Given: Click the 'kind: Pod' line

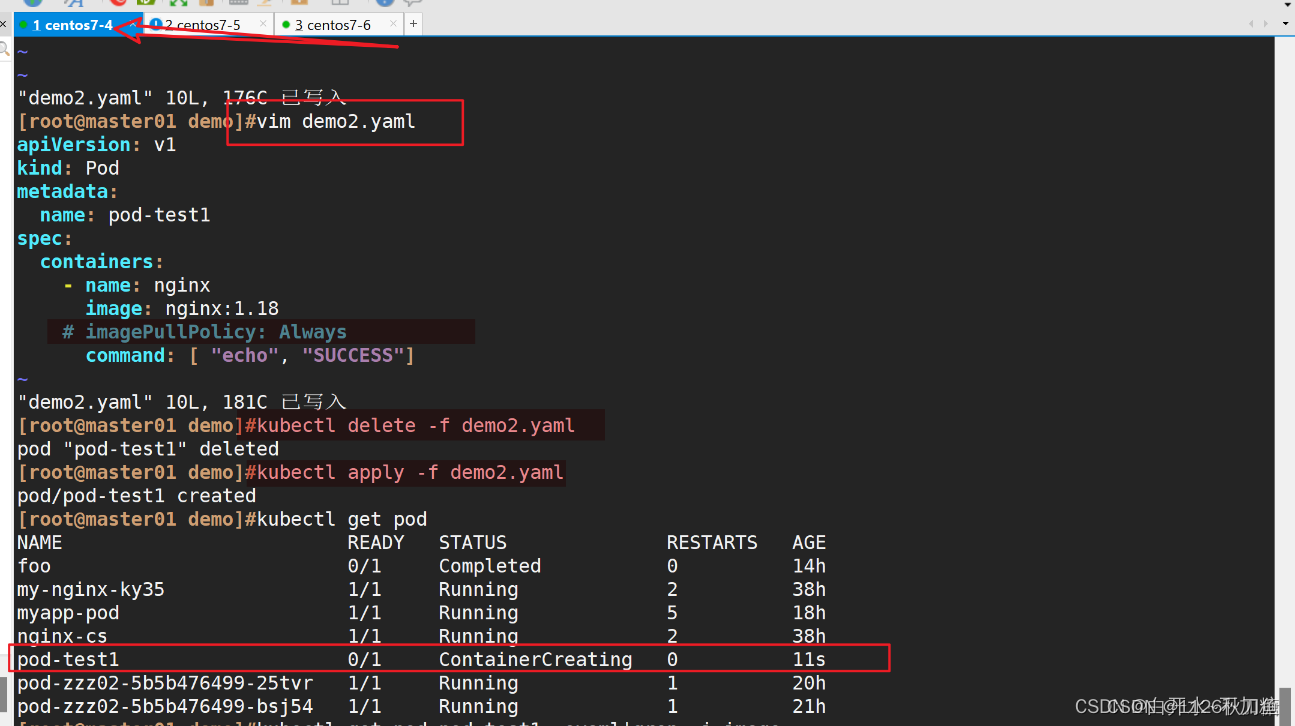Looking at the screenshot, I should (x=68, y=168).
